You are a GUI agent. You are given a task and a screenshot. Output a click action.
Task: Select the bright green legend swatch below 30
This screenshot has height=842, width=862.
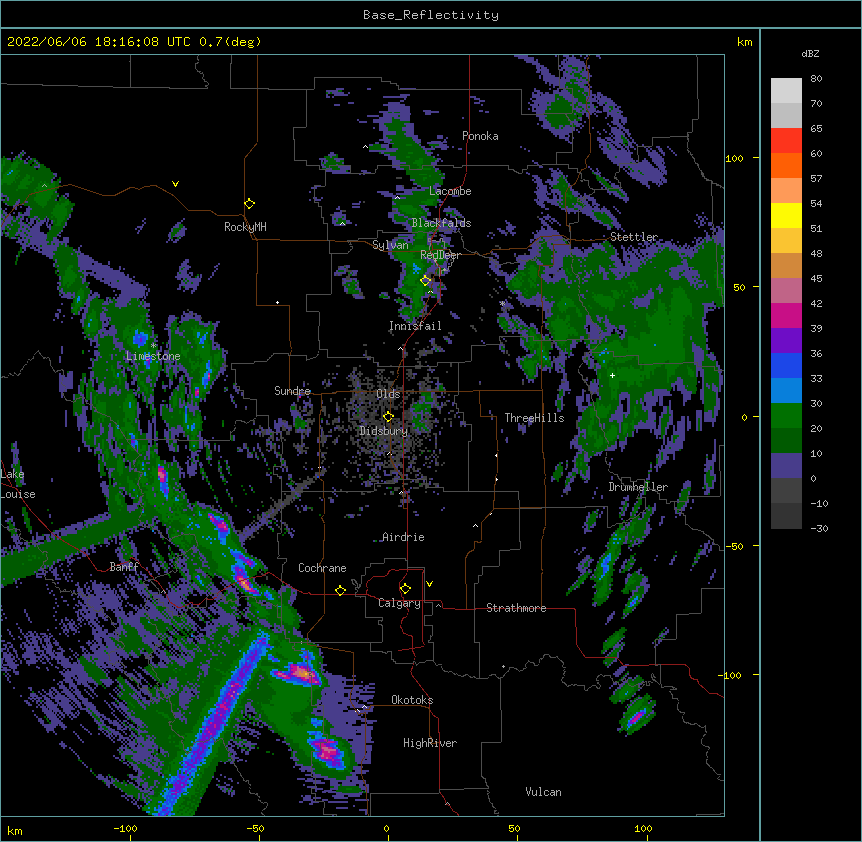tap(786, 416)
